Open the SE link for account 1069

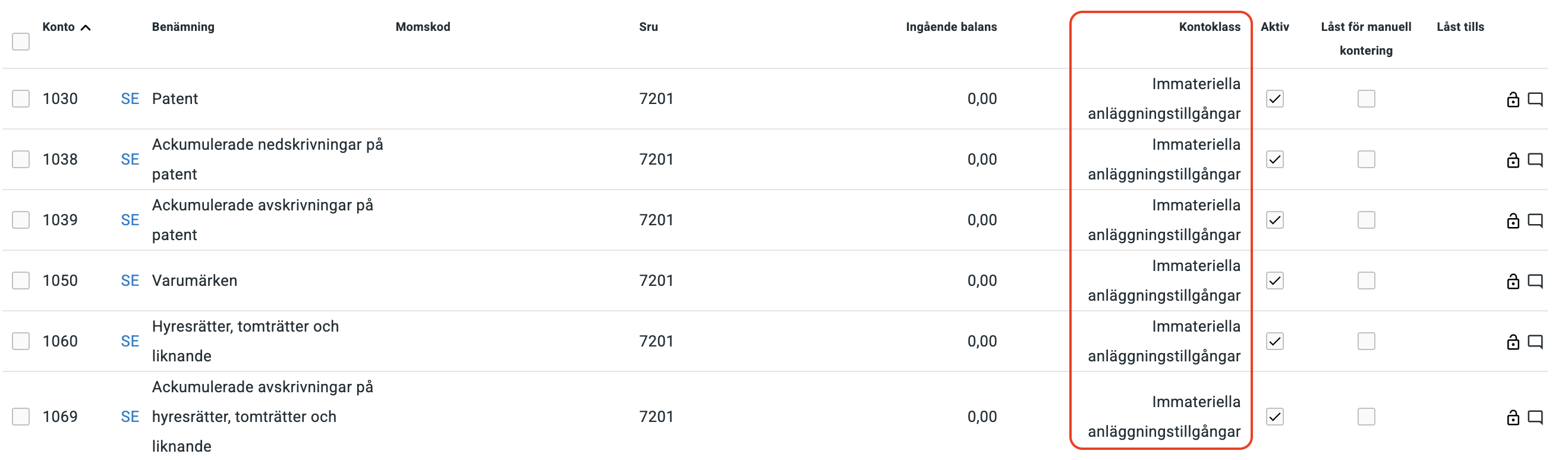(130, 417)
